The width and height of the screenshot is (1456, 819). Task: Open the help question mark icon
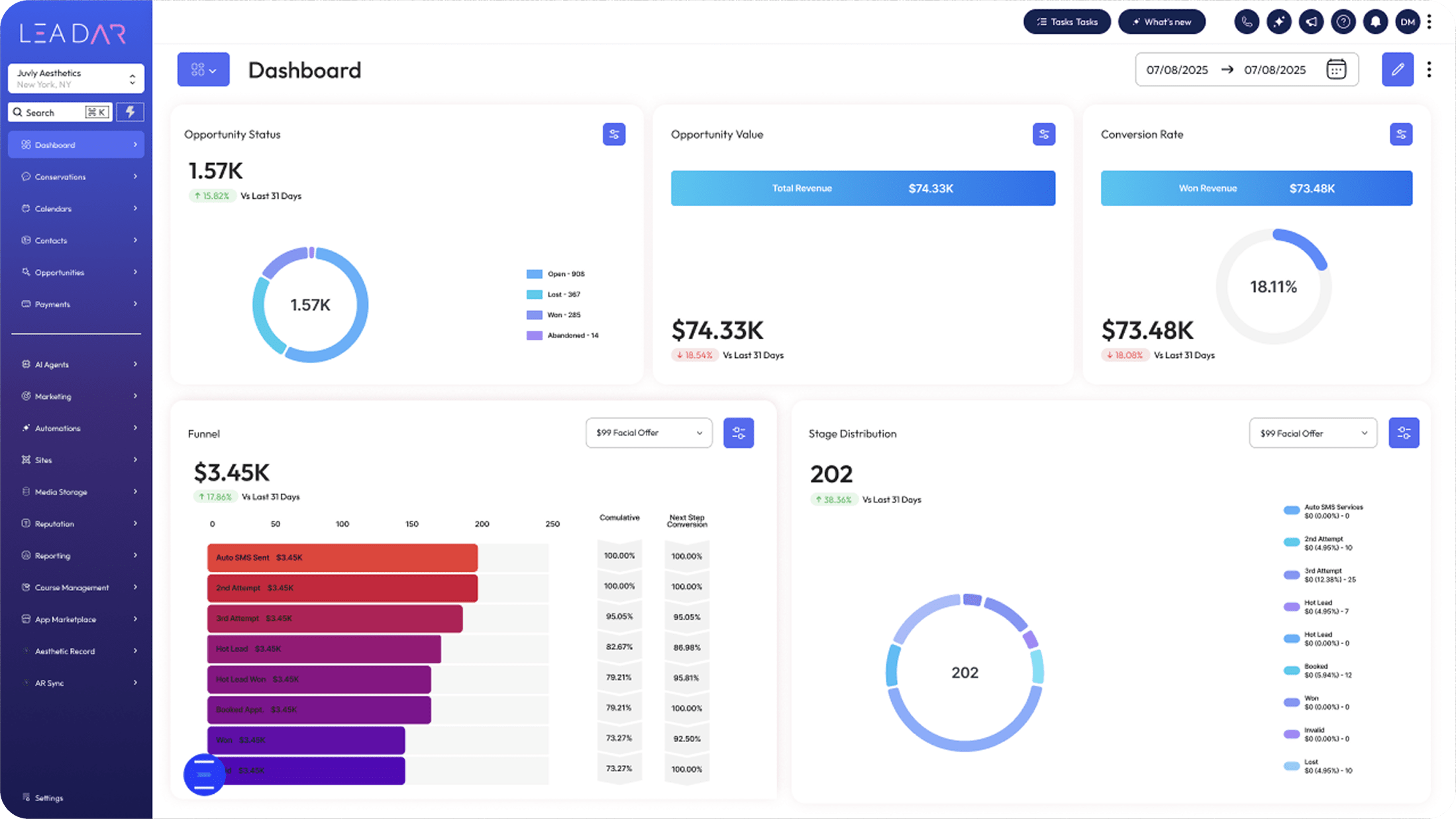coord(1343,22)
